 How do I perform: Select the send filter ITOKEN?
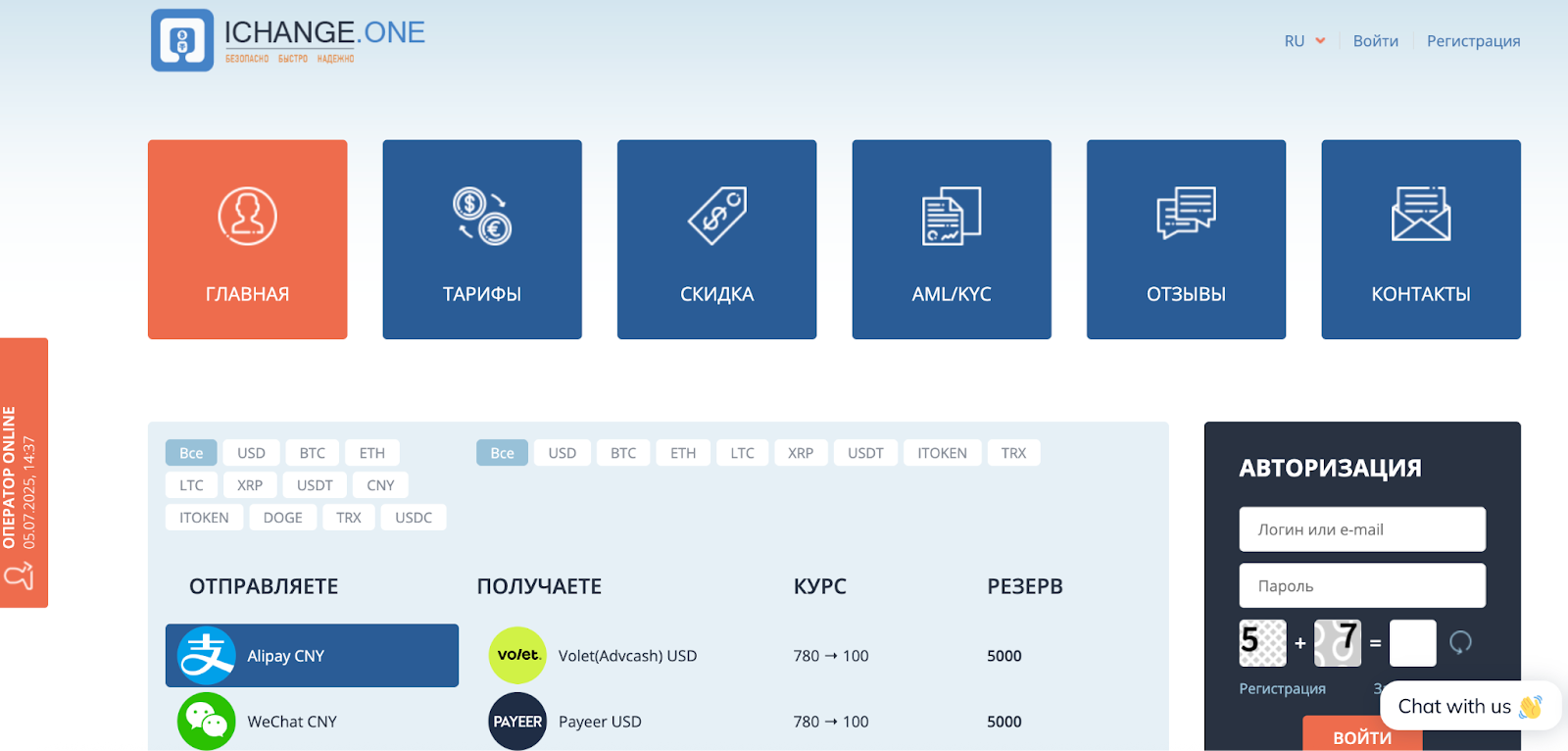(x=204, y=518)
